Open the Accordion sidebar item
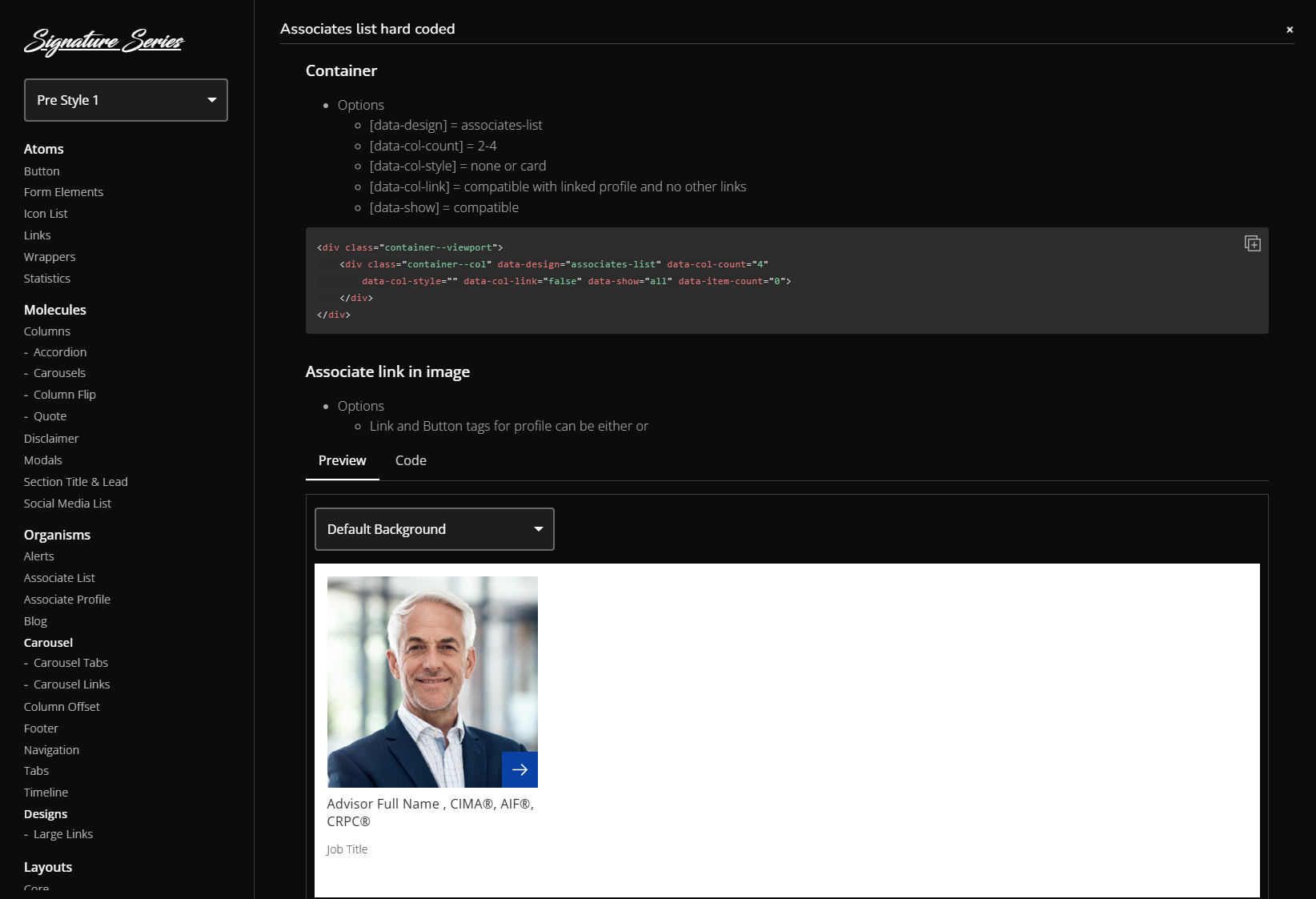1316x899 pixels. pyautogui.click(x=60, y=352)
